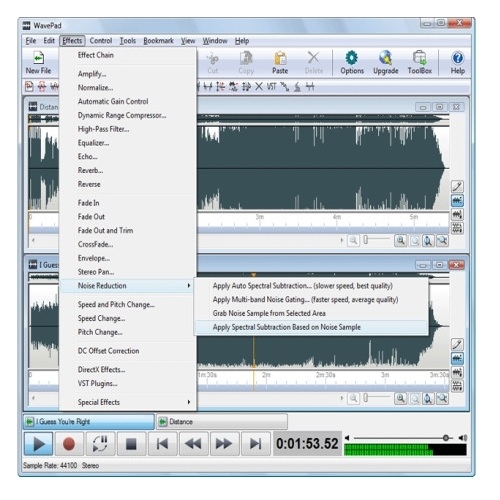Close the I Guess audio window
Image resolution: width=500 pixels, height=500 pixels.
click(x=456, y=265)
